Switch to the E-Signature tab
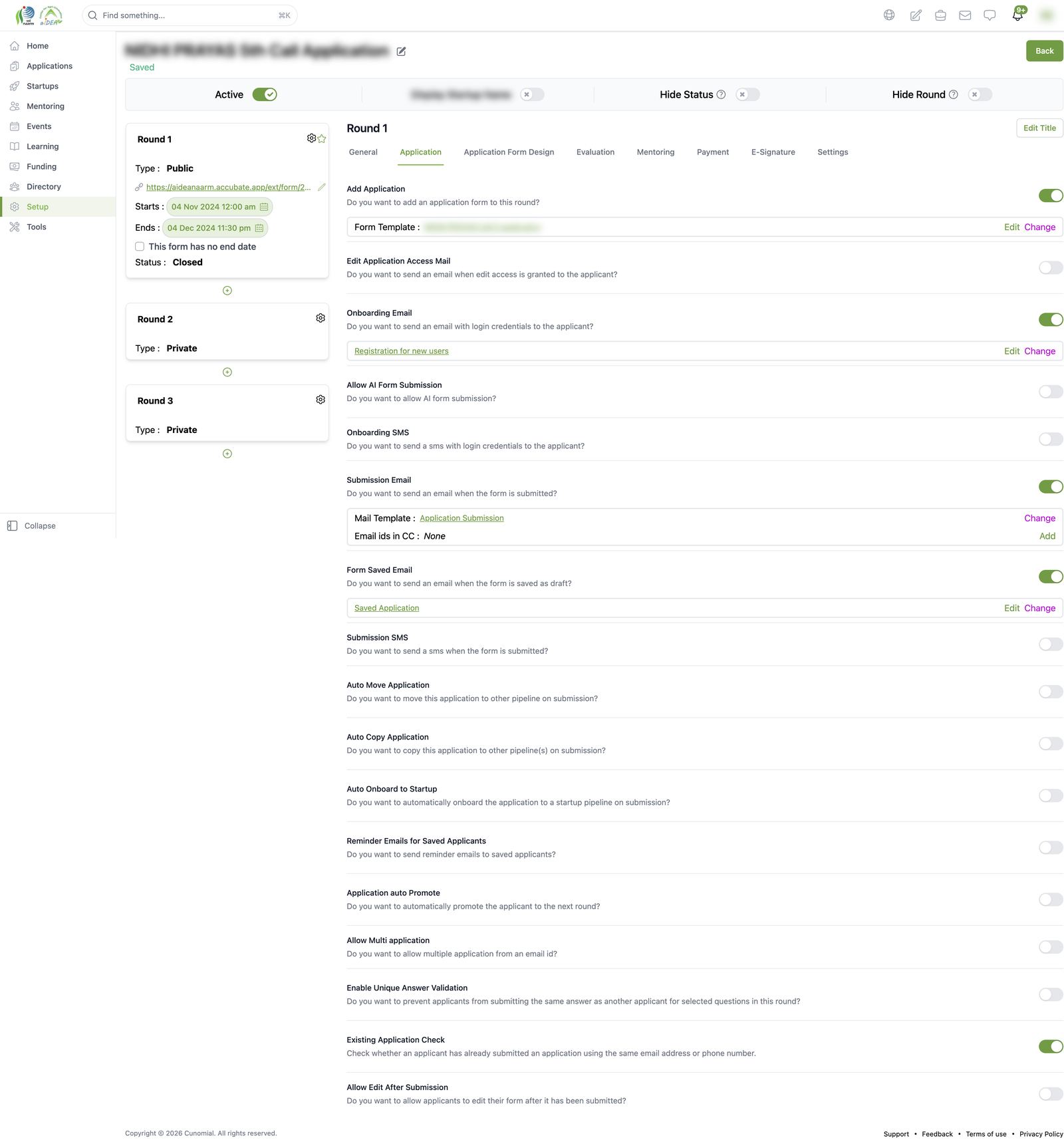The image size is (1064, 1142). (773, 152)
